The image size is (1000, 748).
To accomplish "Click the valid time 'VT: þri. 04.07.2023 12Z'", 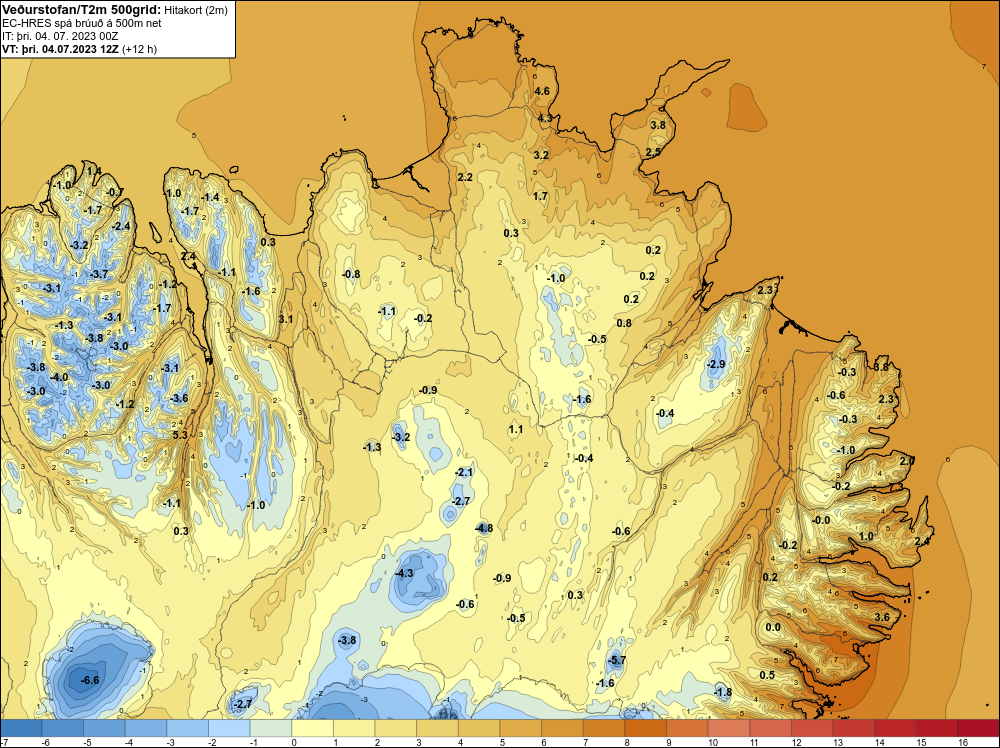I will click(x=61, y=49).
